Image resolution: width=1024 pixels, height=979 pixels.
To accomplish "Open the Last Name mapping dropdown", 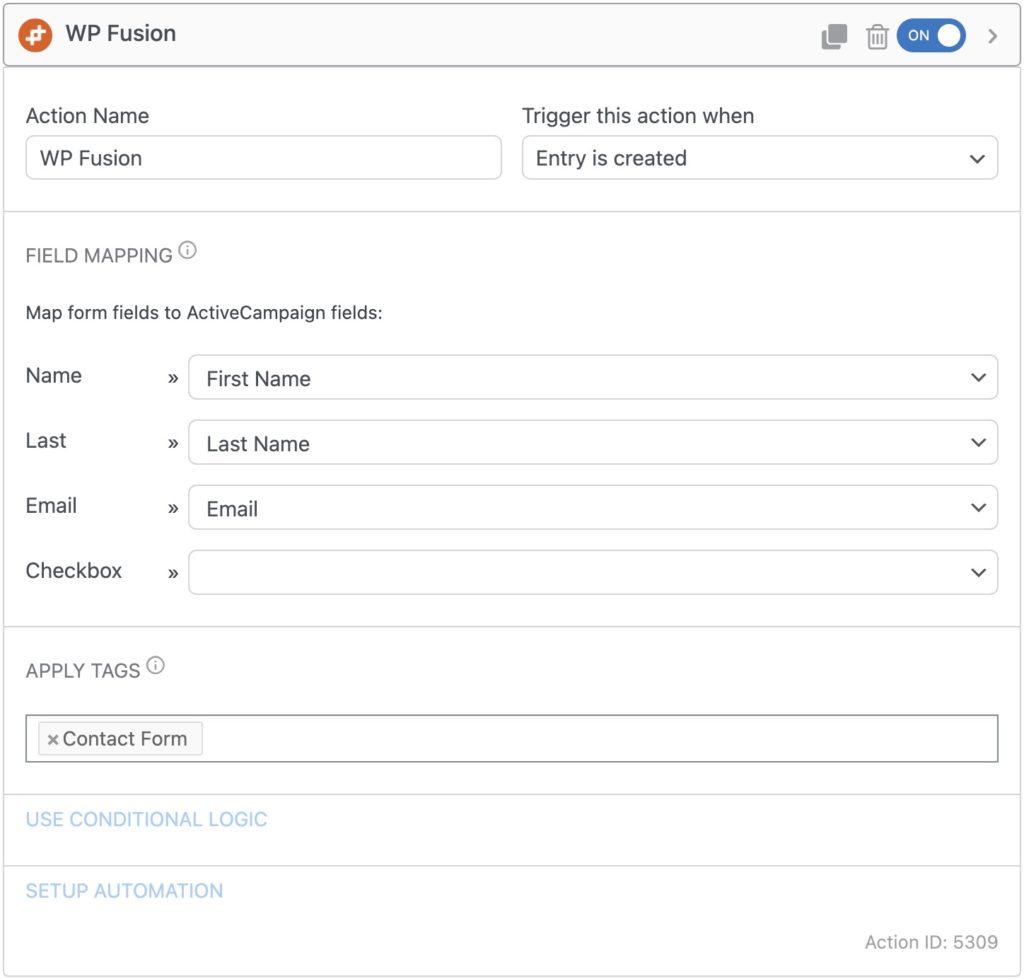I will point(592,443).
